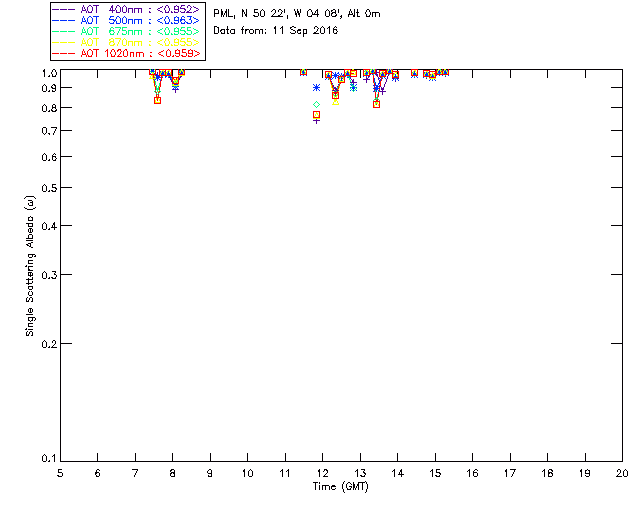The height and width of the screenshot is (512, 640).
Task: Click the hour 20 x-axis tick label
Action: [622, 473]
